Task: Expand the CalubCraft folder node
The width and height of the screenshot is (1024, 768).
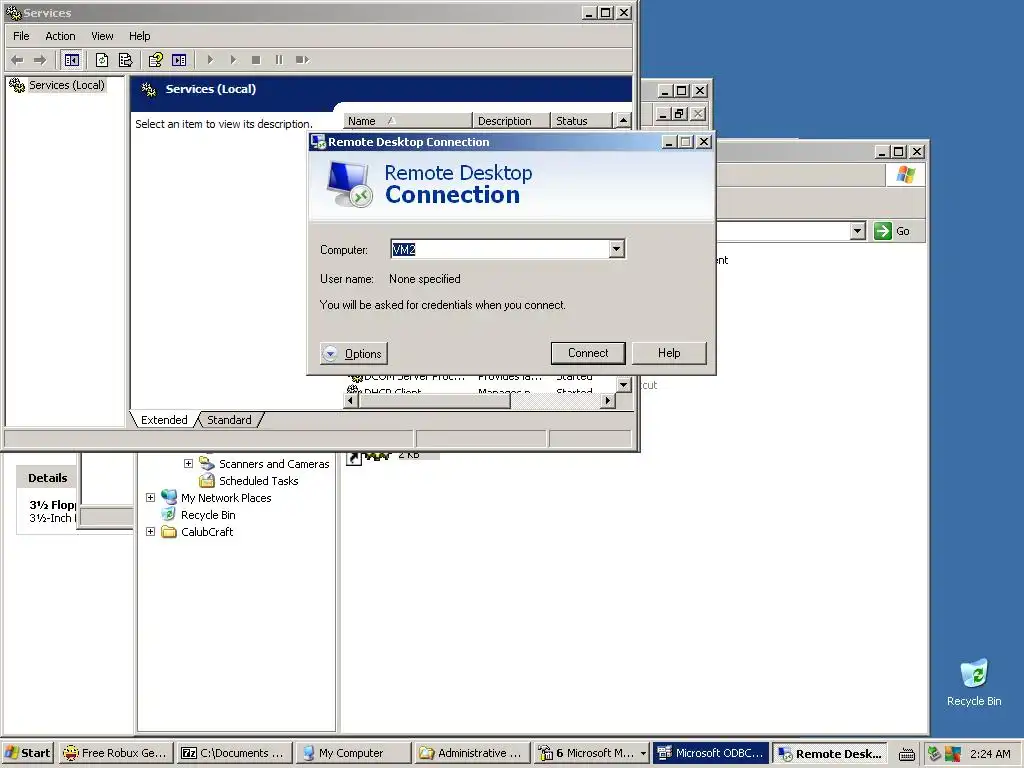Action: point(150,532)
